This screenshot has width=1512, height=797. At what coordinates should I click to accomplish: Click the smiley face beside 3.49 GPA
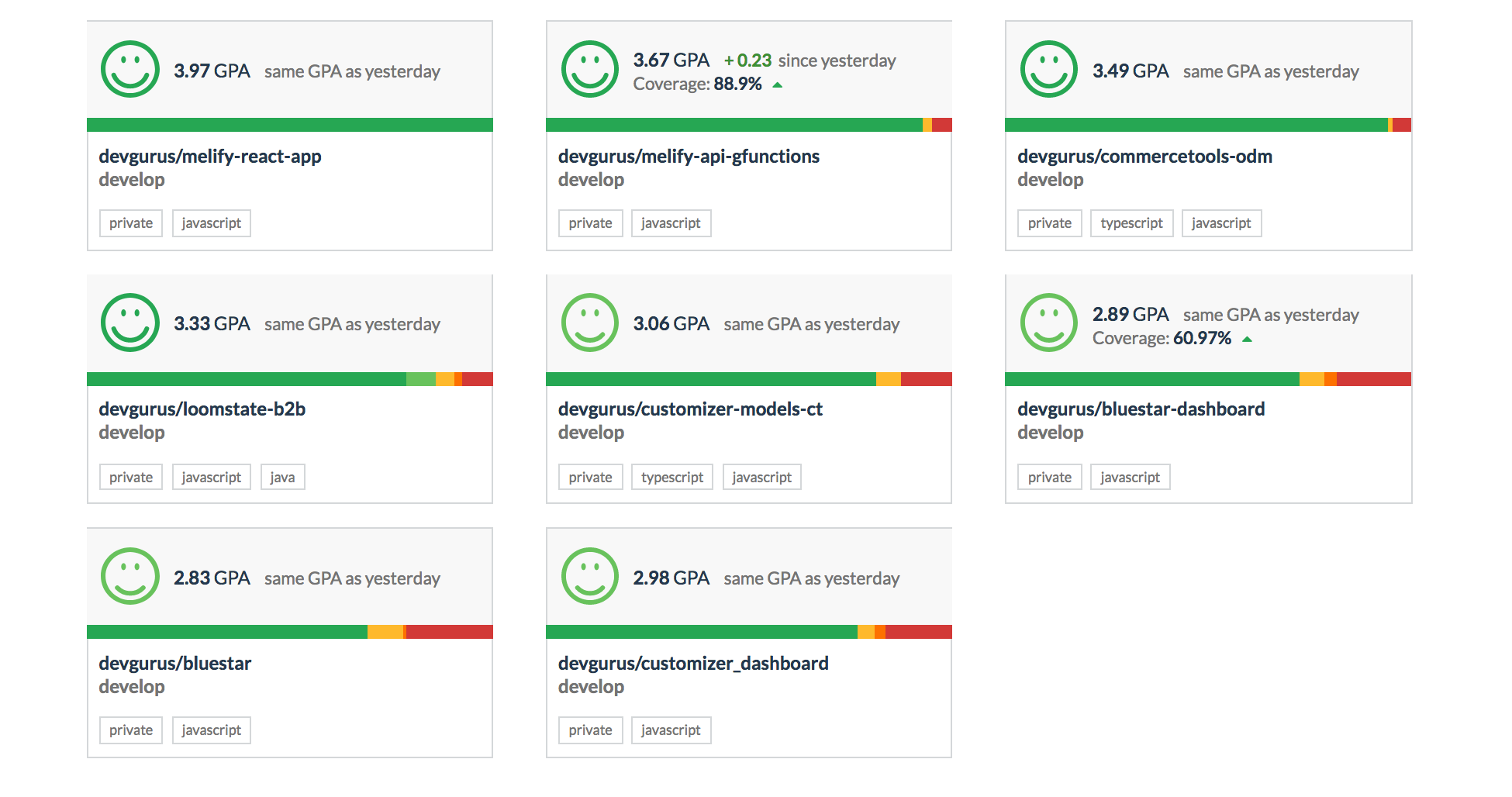1049,69
